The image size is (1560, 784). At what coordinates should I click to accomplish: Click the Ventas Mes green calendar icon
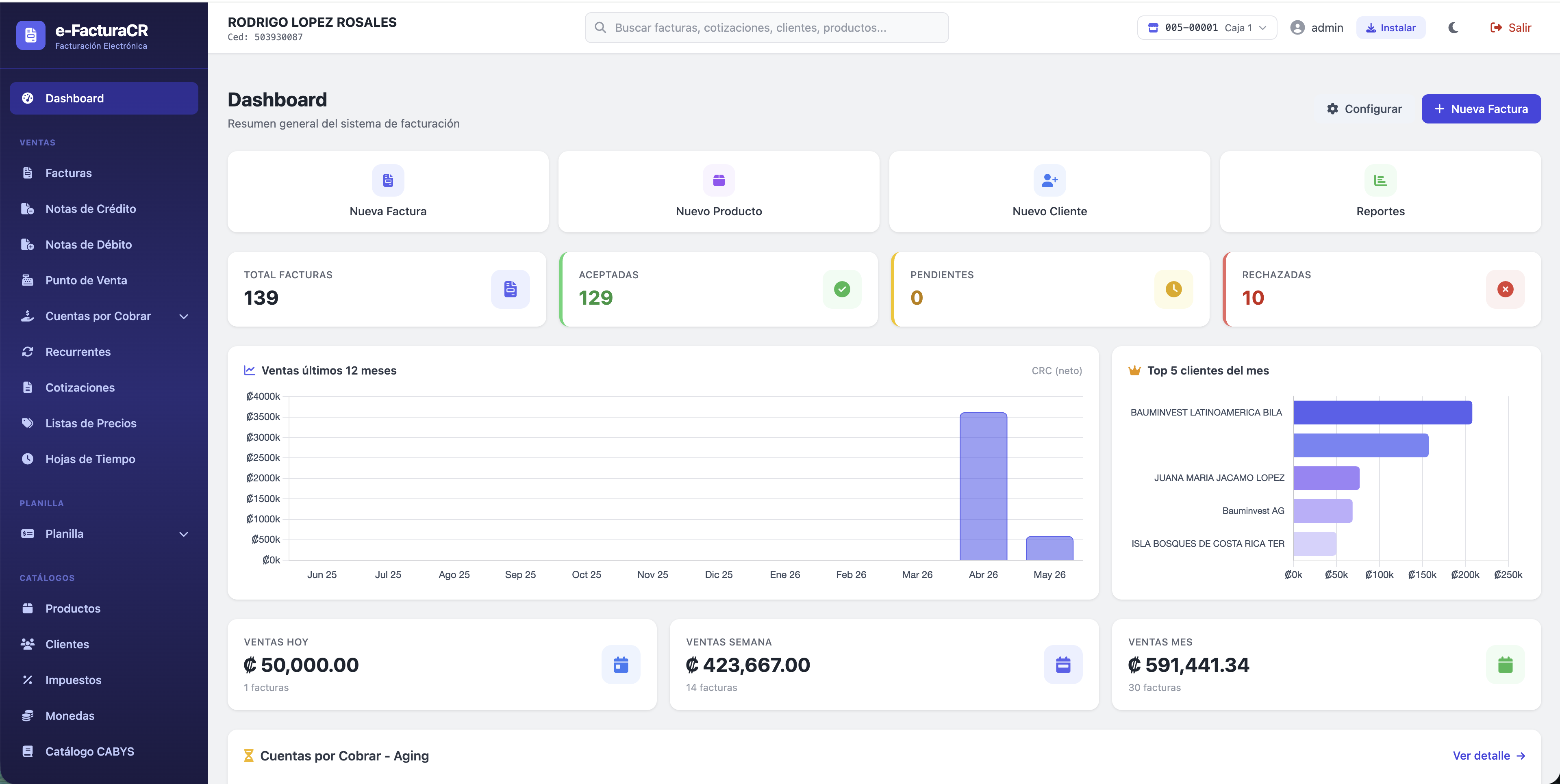1505,665
